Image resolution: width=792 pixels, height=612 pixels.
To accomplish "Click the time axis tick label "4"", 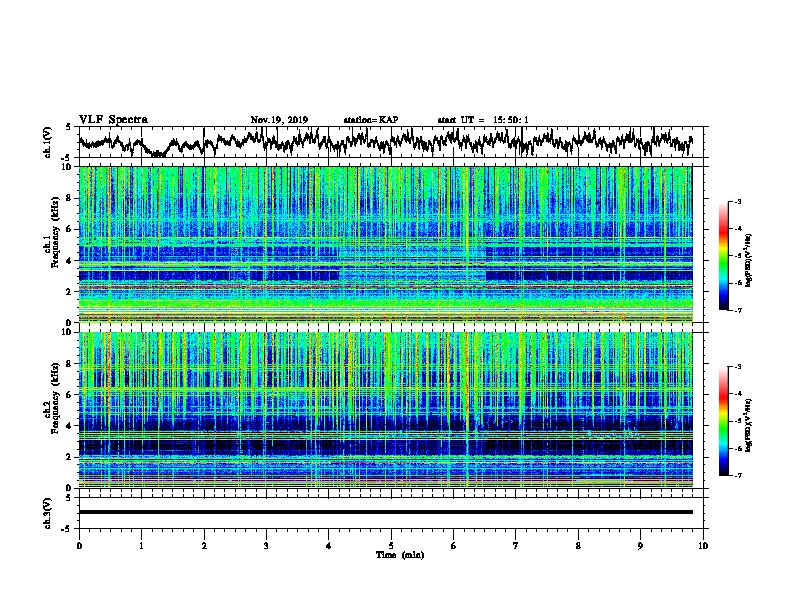I will coord(329,546).
